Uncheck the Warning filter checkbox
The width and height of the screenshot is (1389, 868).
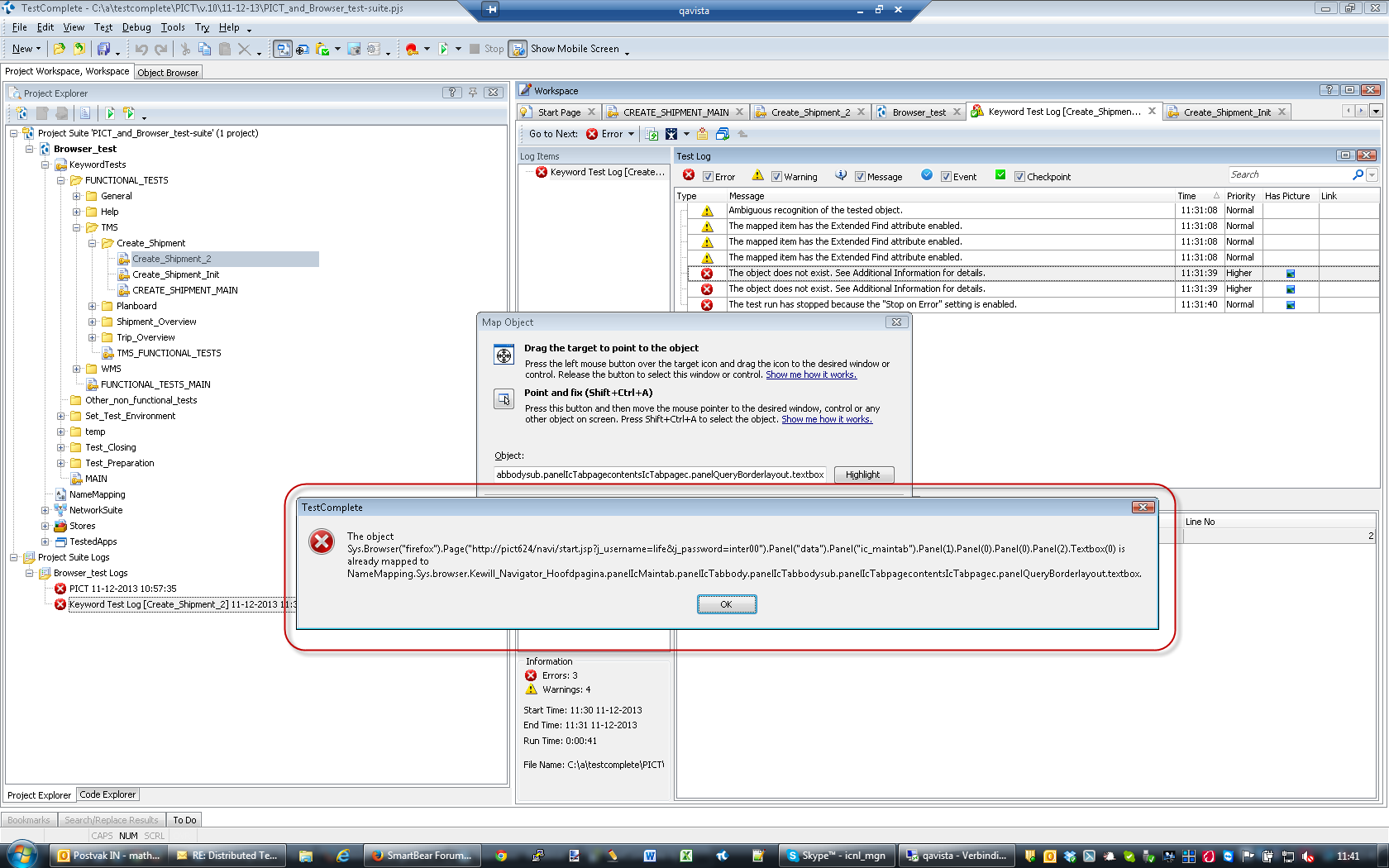click(776, 177)
